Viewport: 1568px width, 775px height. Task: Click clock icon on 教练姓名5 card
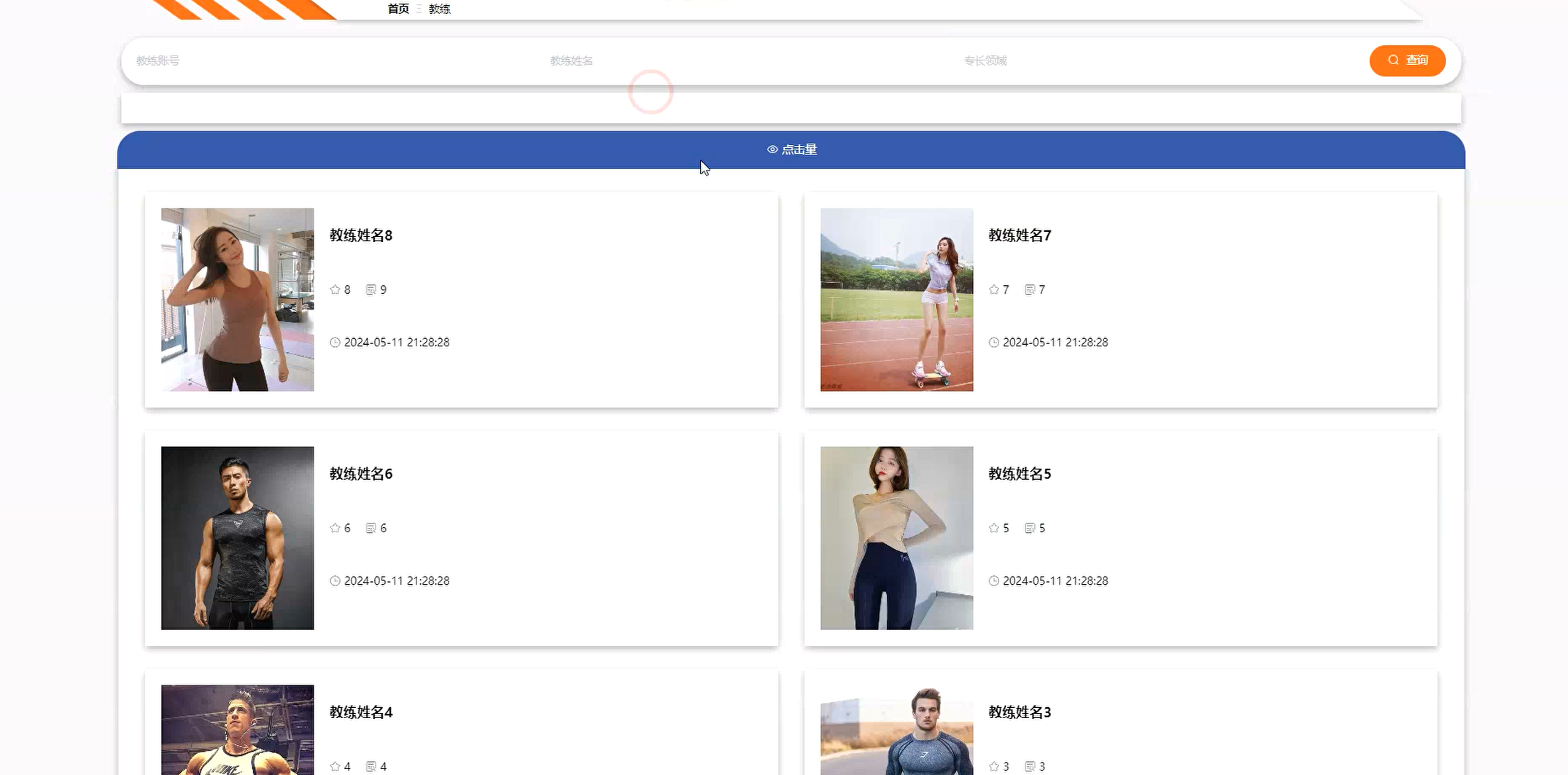click(994, 581)
